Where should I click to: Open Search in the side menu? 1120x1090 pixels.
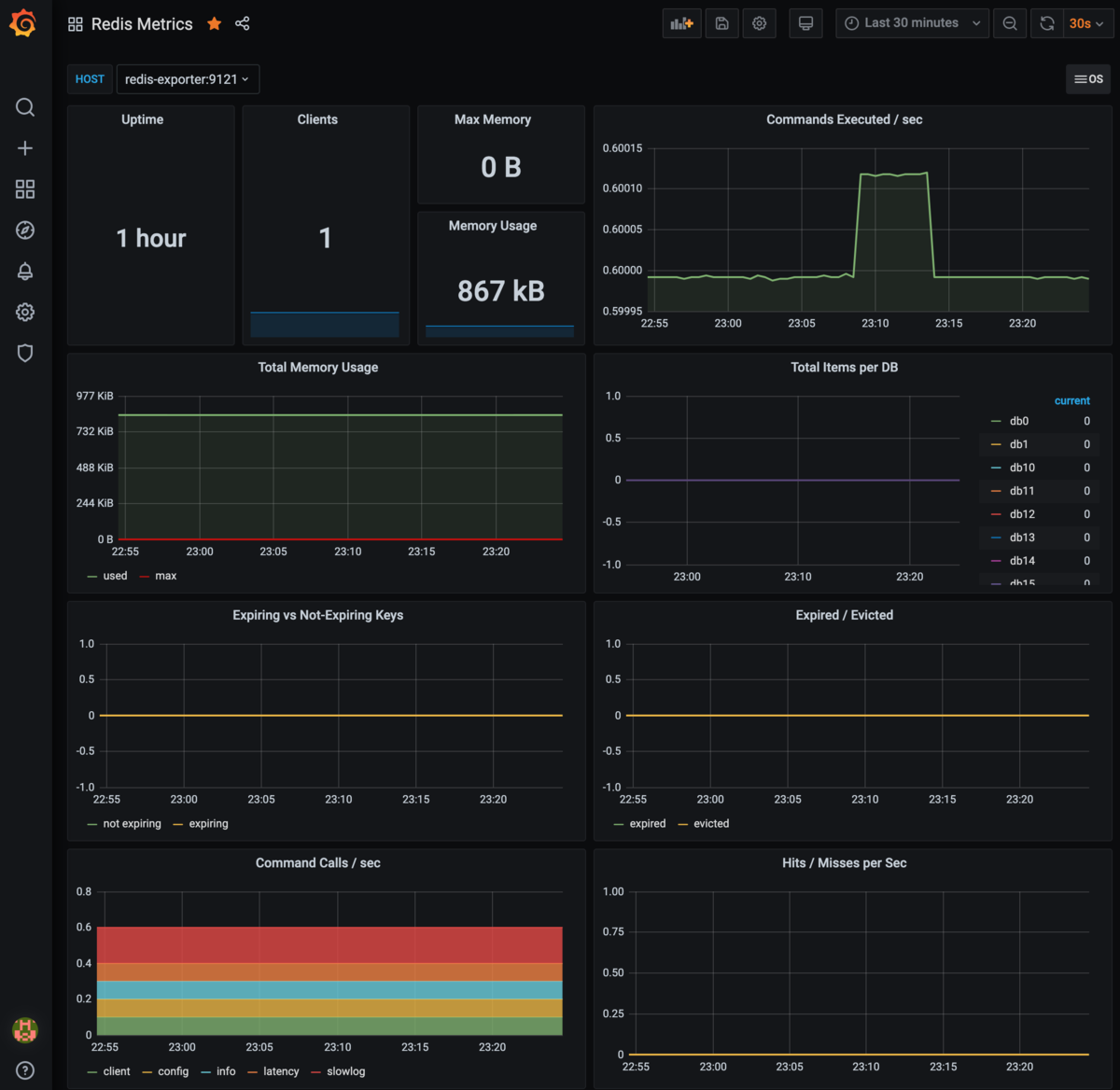click(25, 107)
